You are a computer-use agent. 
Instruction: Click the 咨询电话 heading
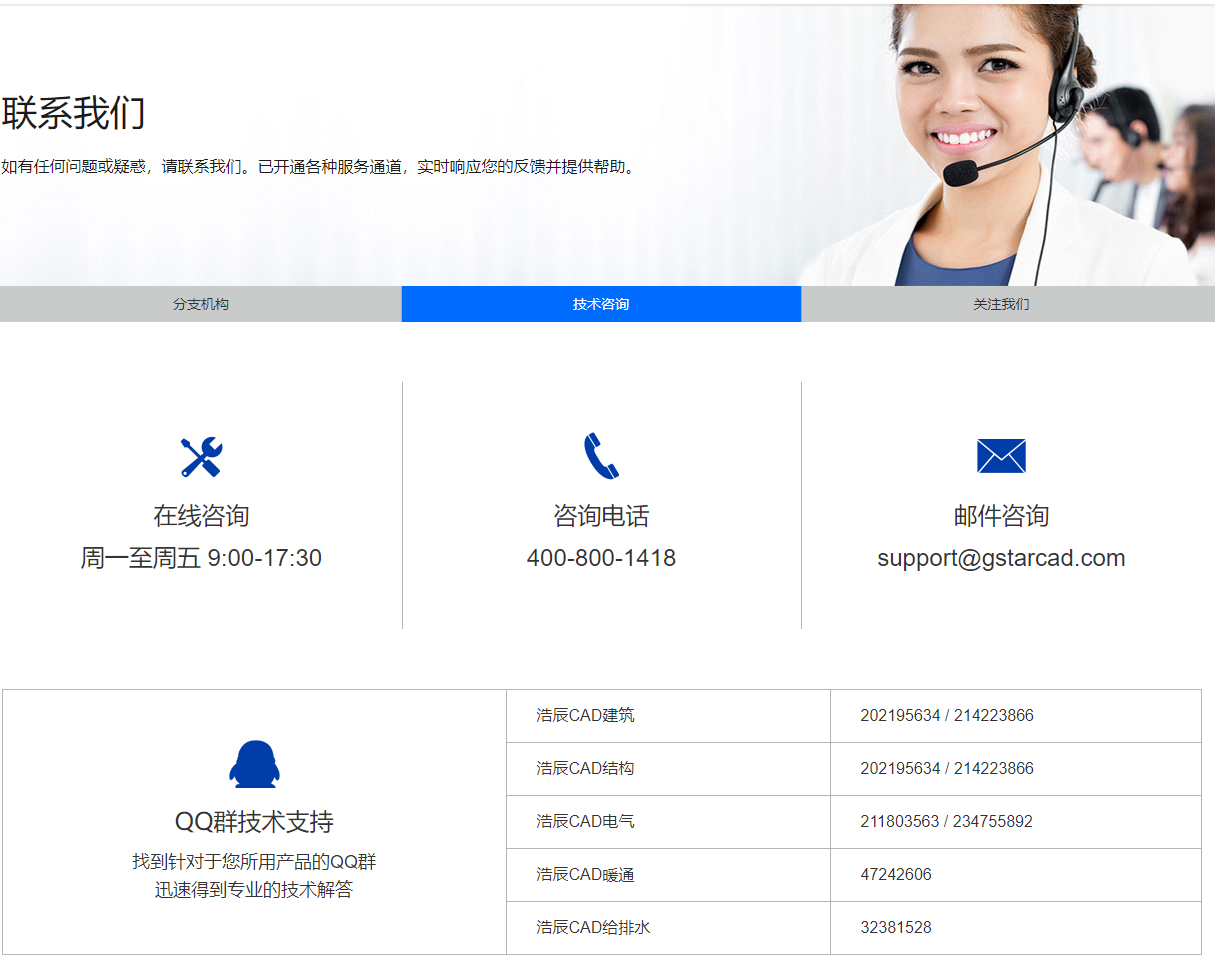pyautogui.click(x=601, y=516)
